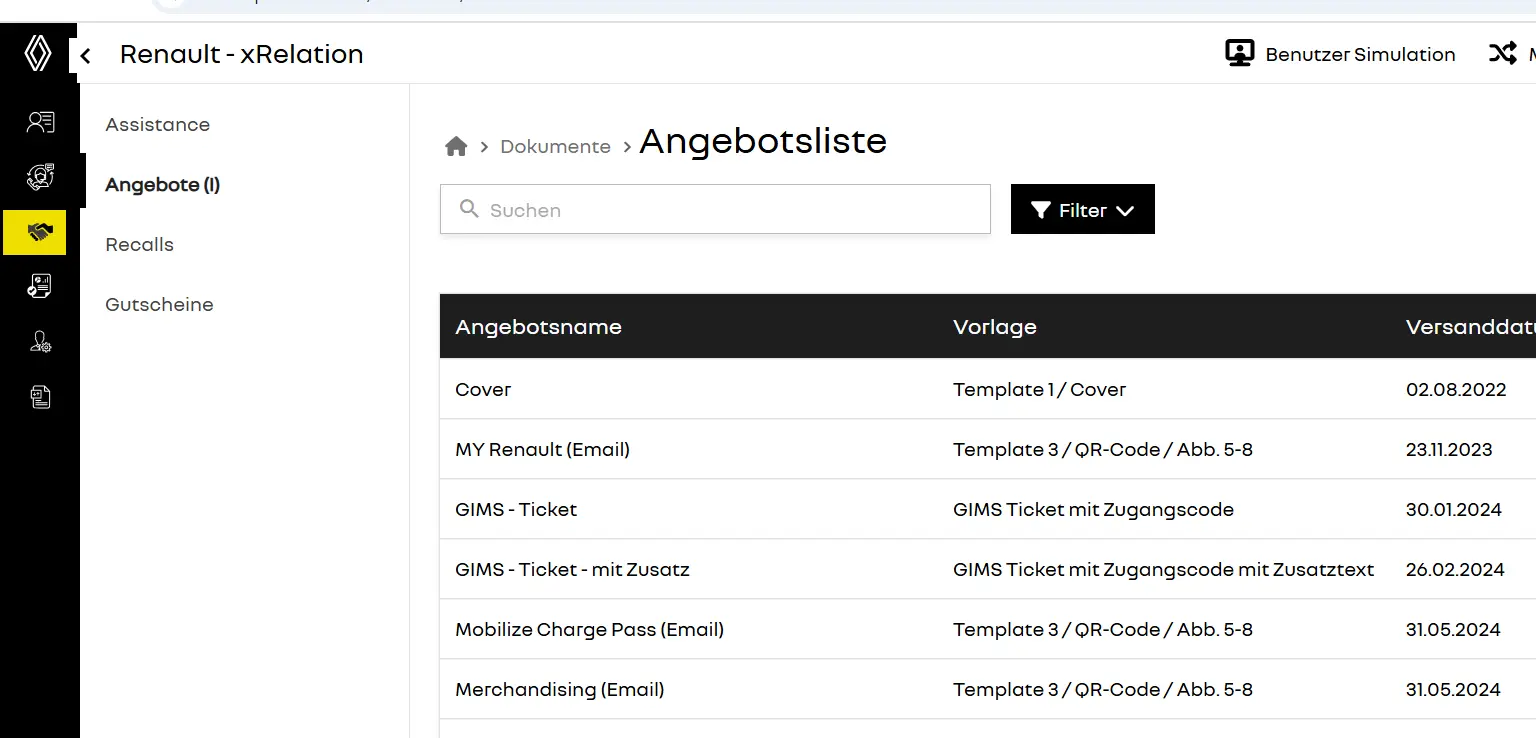Sort by Vorlage column header
The image size is (1536, 738).
click(995, 327)
